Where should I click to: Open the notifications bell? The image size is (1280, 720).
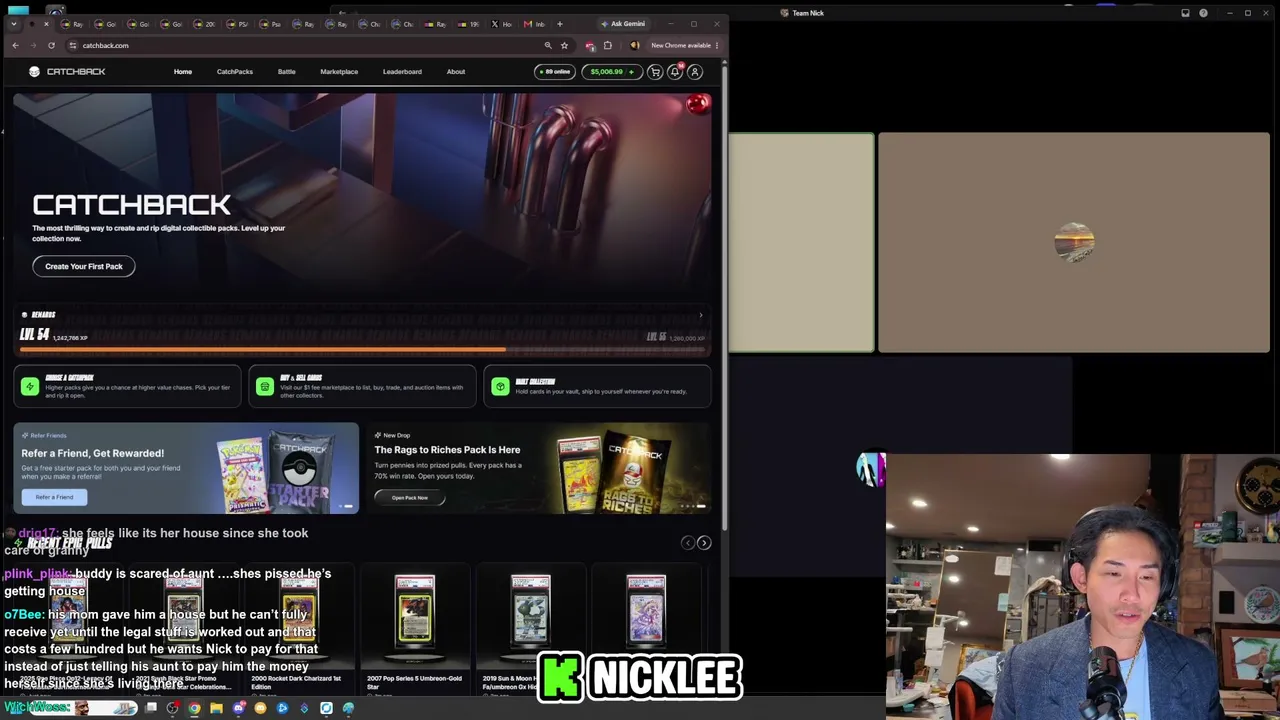675,72
